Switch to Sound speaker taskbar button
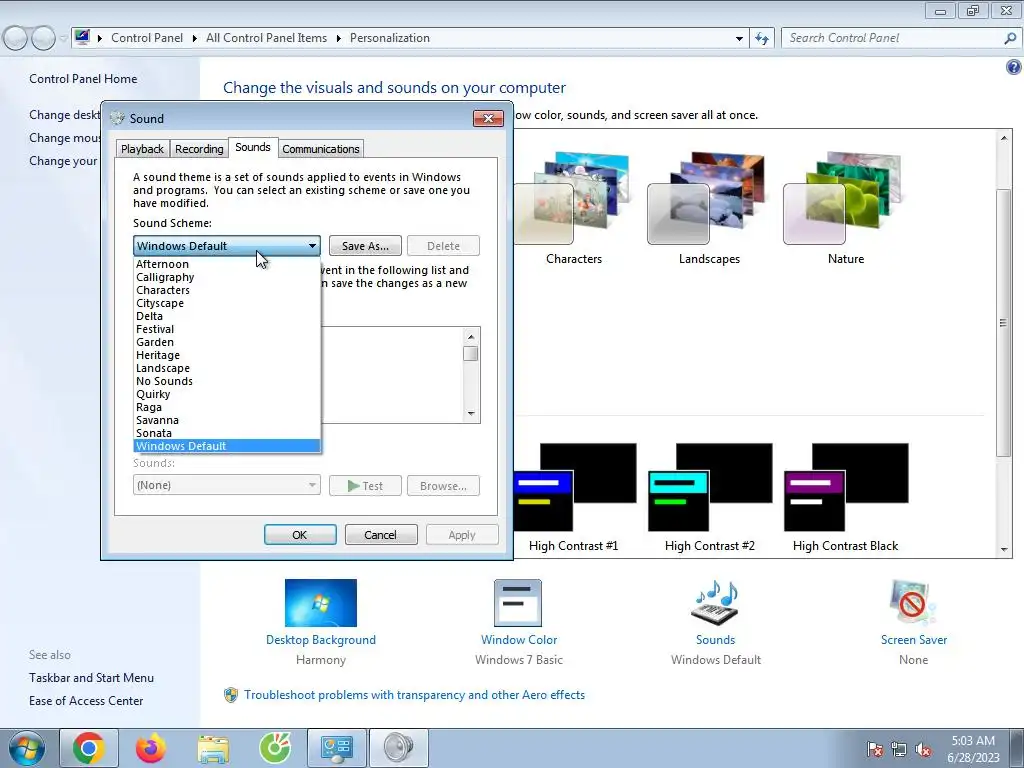This screenshot has height=768, width=1024. (x=398, y=748)
